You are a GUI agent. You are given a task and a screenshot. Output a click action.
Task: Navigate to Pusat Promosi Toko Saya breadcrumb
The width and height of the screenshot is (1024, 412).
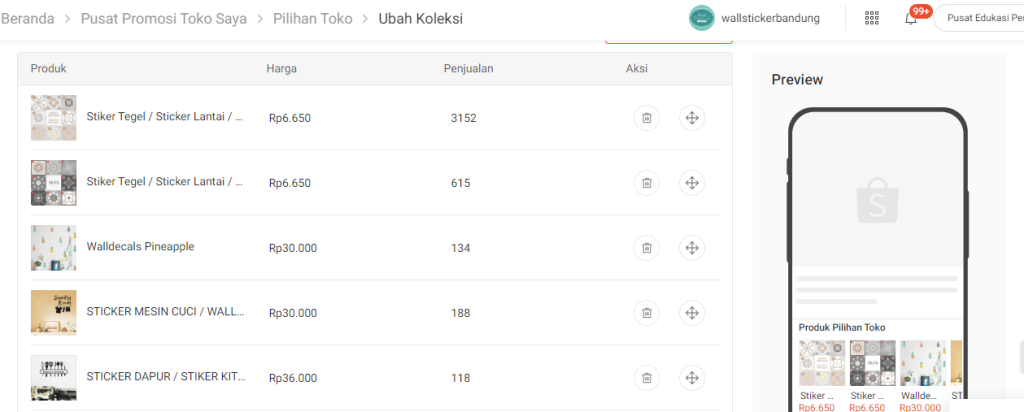(165, 18)
